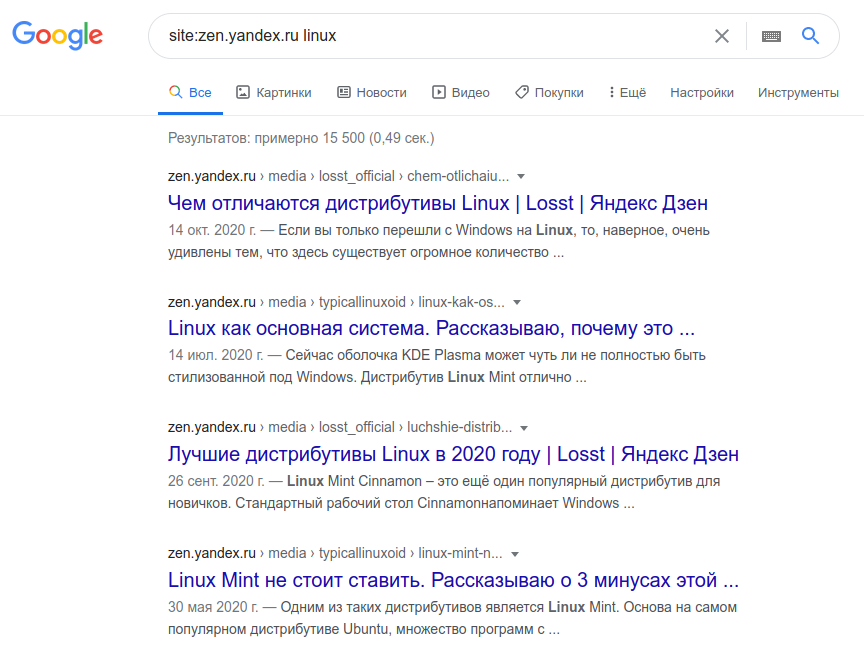This screenshot has width=864, height=660.
Task: Click snippet dated 26 сент. 2020 г.
Action: pos(444,492)
